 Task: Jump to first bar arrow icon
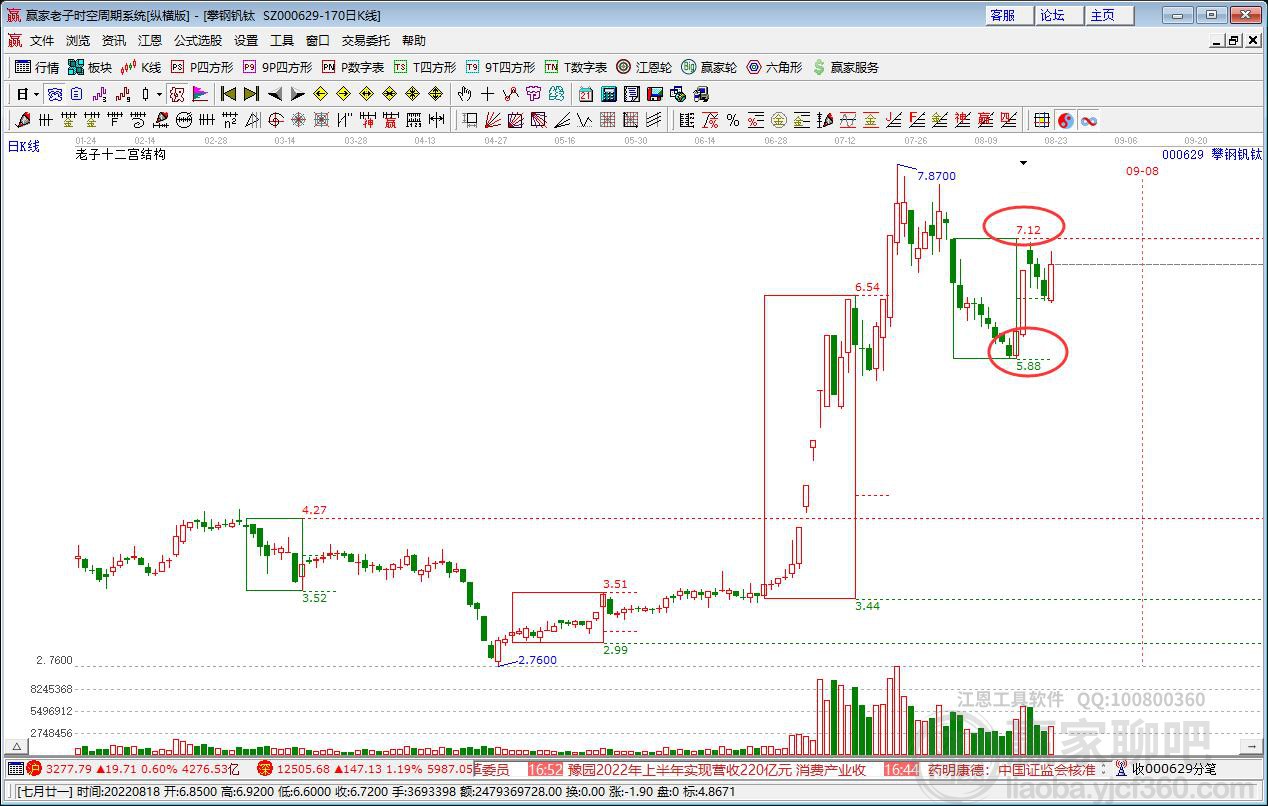228,94
